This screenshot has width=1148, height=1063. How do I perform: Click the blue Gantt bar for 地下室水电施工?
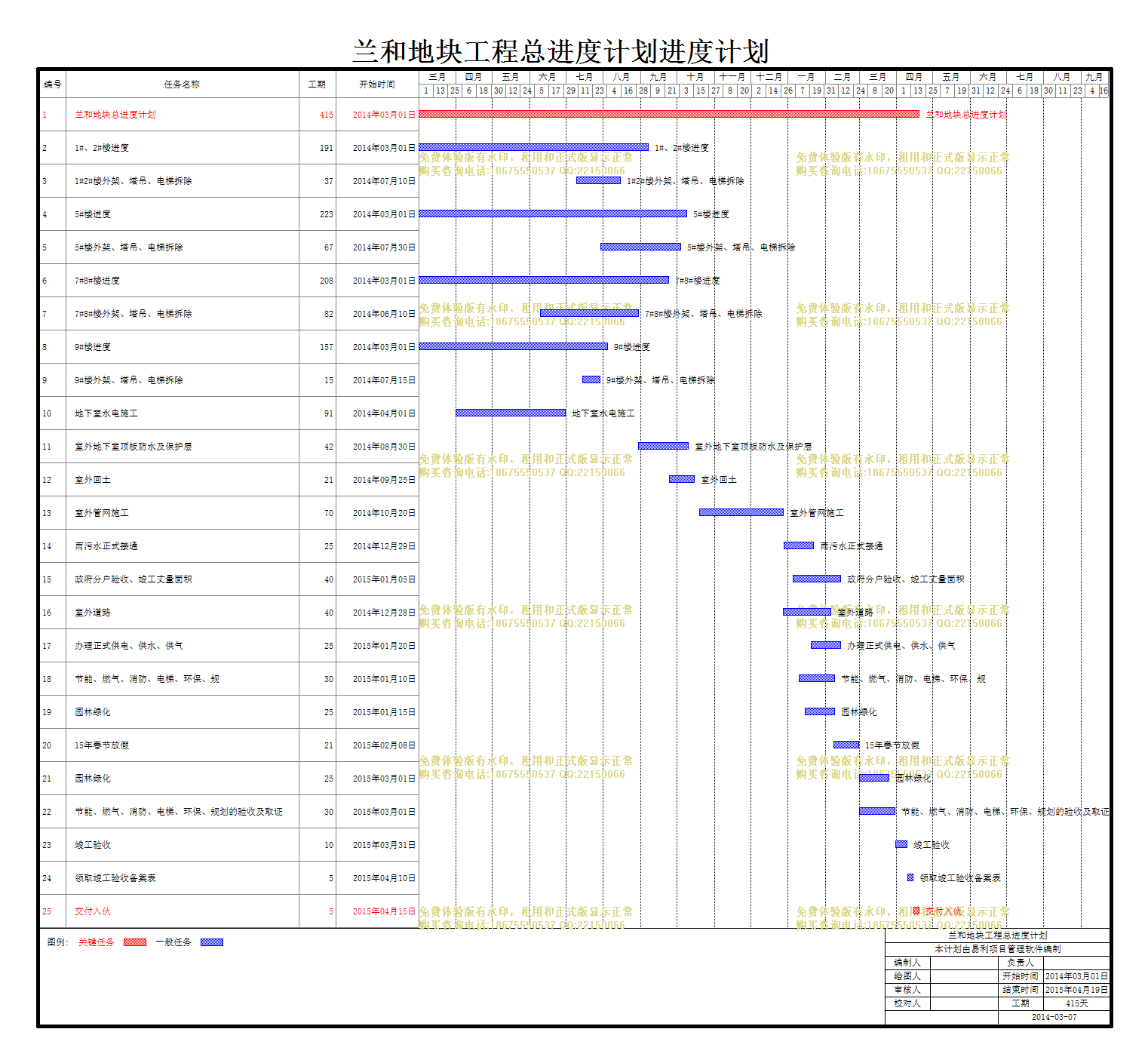coord(511,413)
